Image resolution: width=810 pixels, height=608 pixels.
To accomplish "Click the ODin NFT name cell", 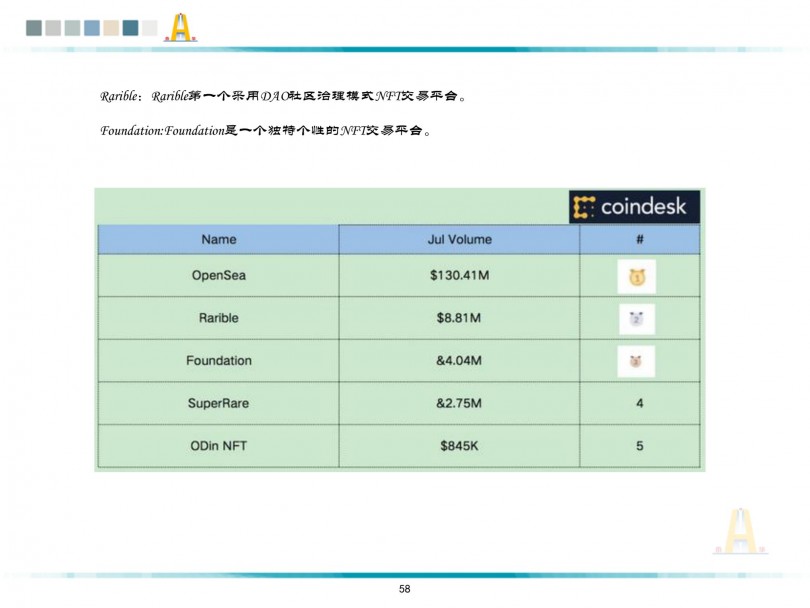I will 219,446.
